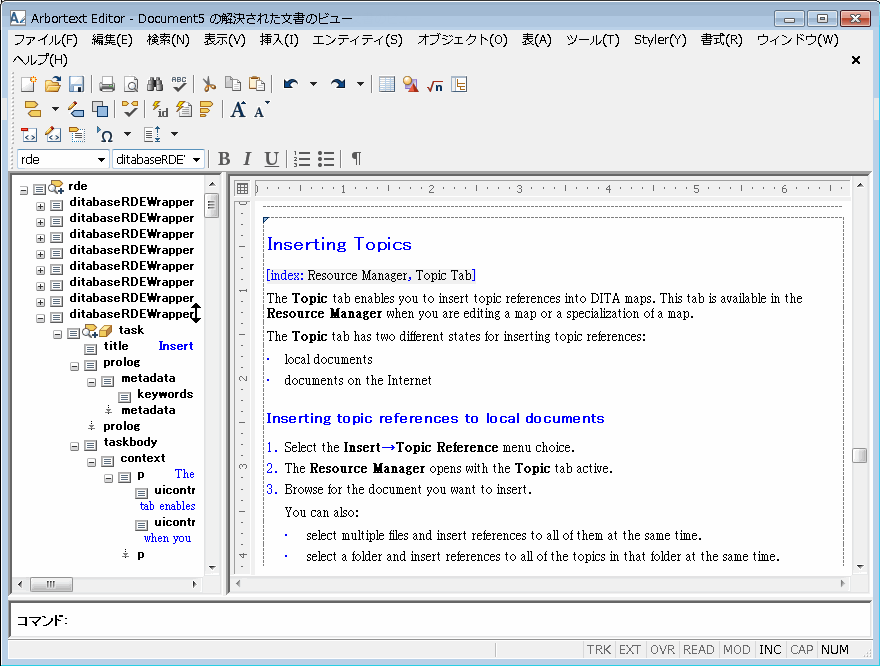Insert a table using the table grid icon
The height and width of the screenshot is (666, 880).
(x=387, y=84)
